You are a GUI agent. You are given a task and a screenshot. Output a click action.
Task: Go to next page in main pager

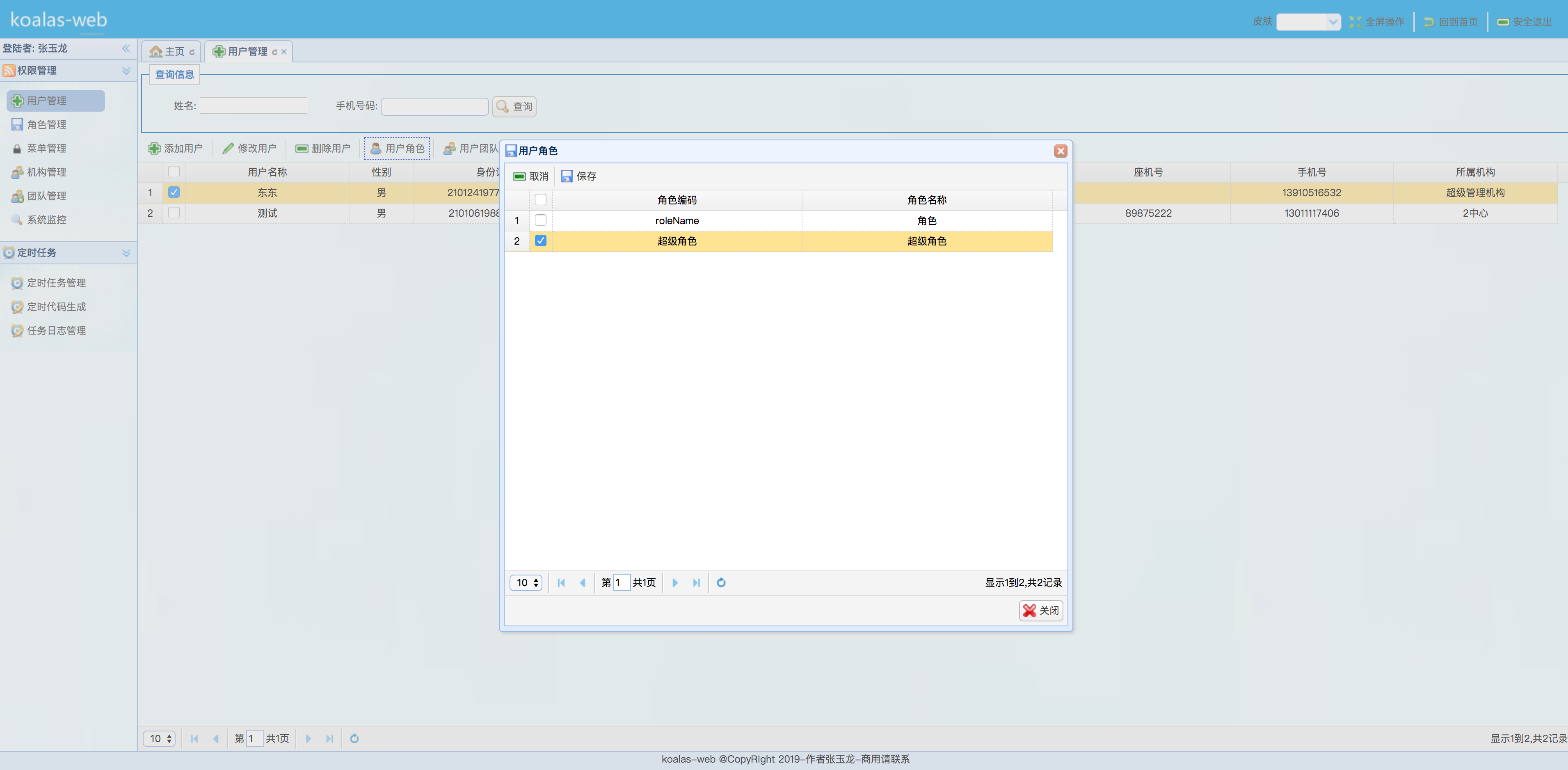click(309, 739)
